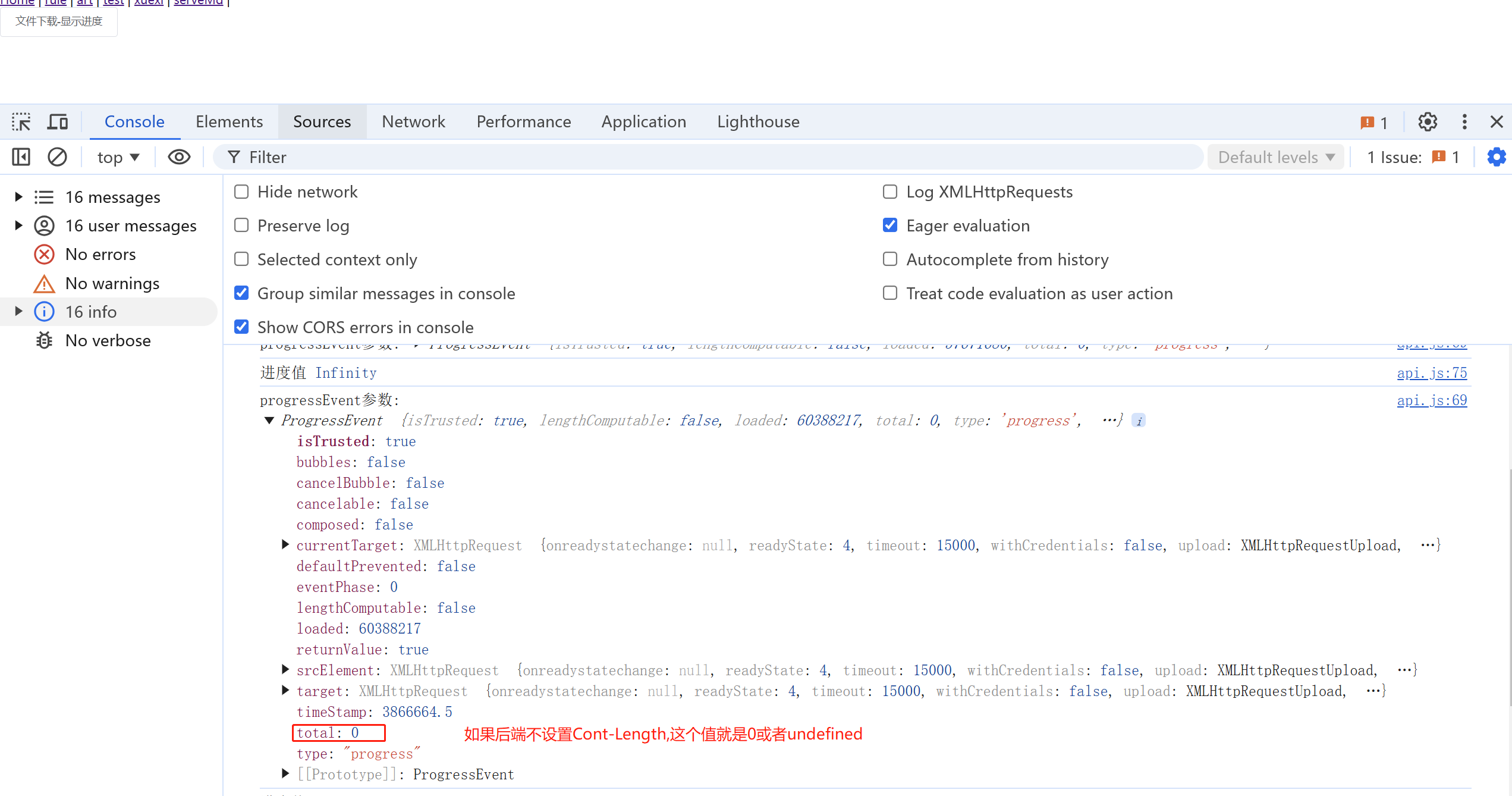Switch to the Network tab
Screen dimensions: 1512x796
[413, 122]
